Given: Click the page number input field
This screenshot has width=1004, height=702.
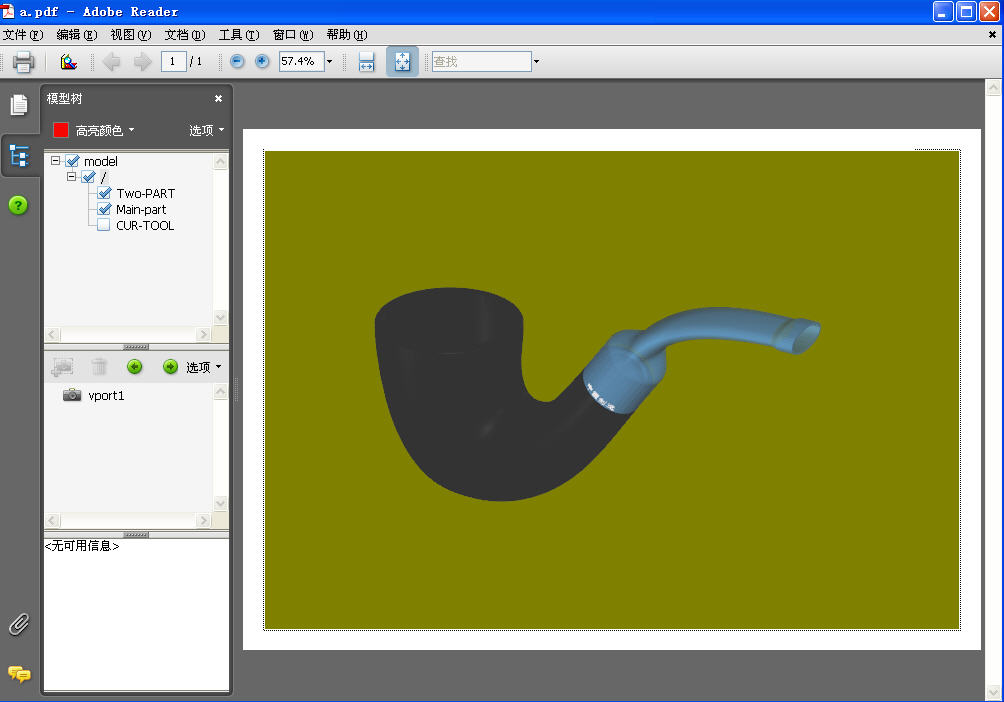Looking at the screenshot, I should click(174, 61).
